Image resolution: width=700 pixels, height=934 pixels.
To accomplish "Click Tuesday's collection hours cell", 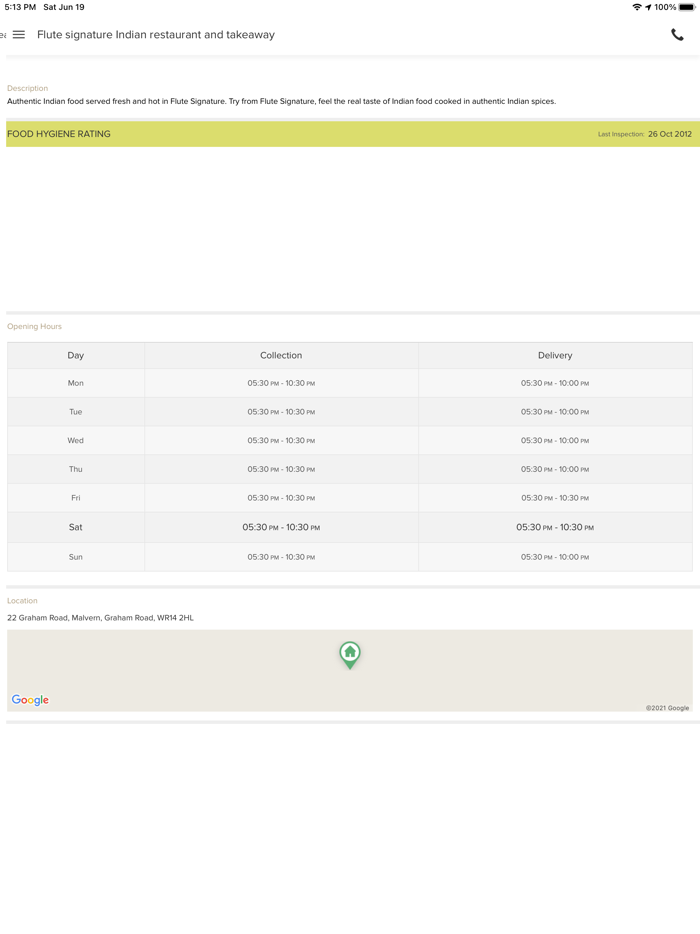I will [x=281, y=412].
